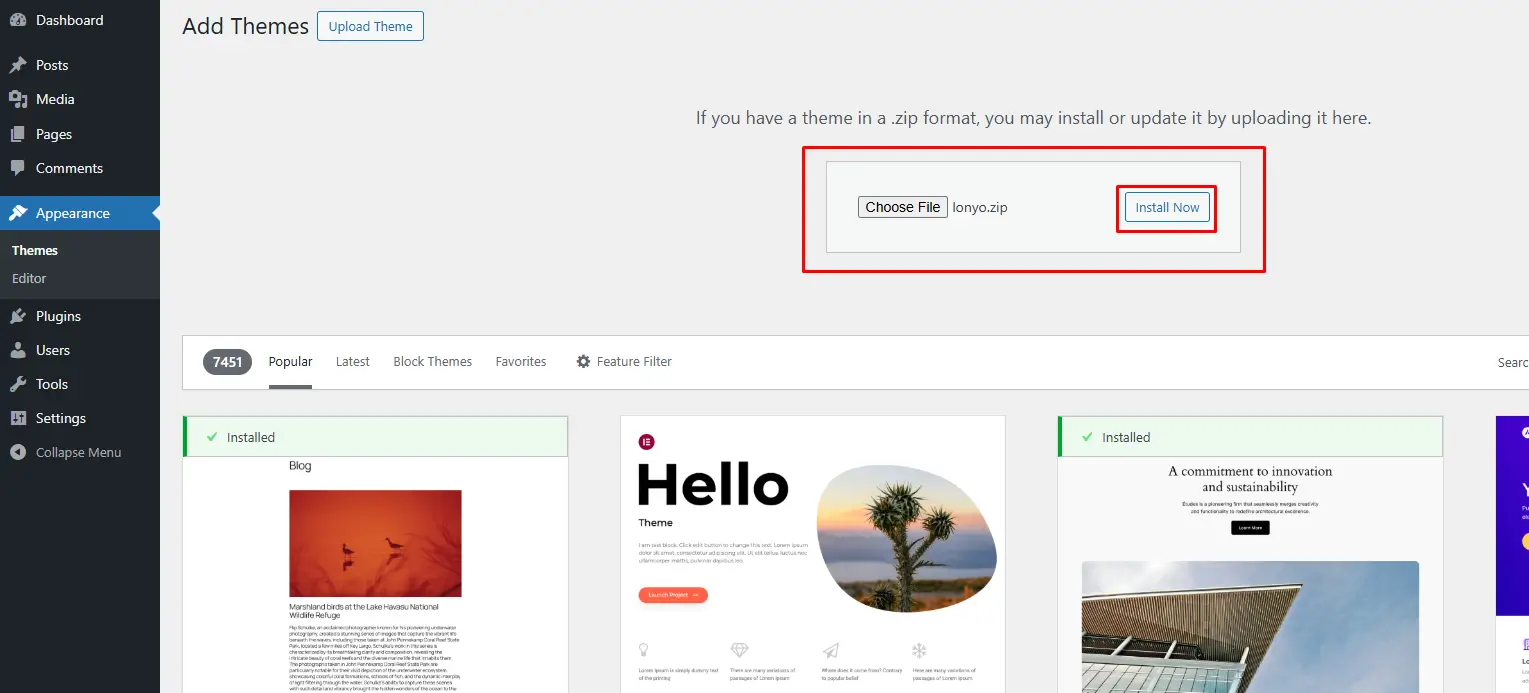The height and width of the screenshot is (693, 1529).
Task: Collapse the admin sidebar menu
Action: (x=80, y=452)
